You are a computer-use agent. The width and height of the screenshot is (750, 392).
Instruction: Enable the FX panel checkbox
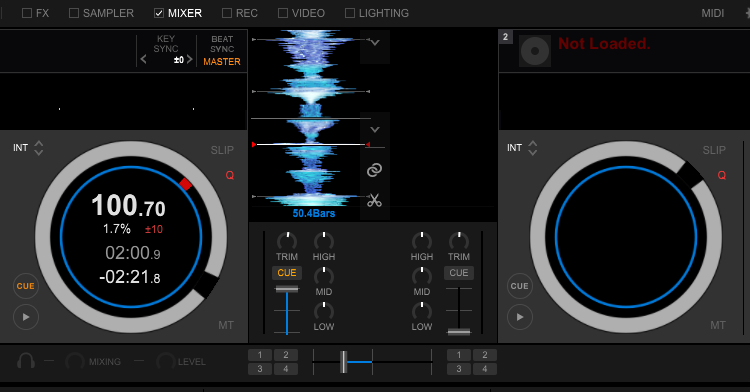tap(27, 13)
